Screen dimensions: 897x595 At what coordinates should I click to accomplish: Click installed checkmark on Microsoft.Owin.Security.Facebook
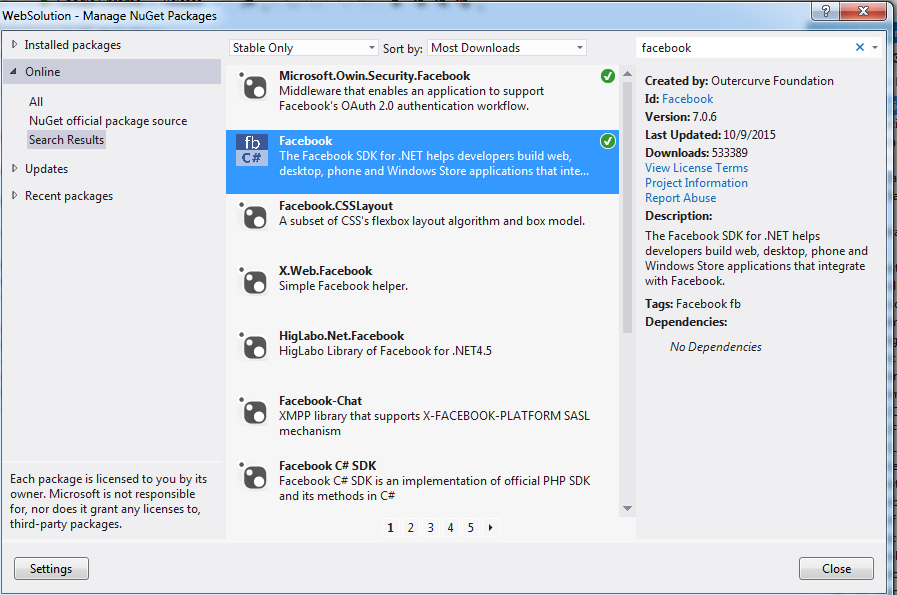click(x=608, y=76)
